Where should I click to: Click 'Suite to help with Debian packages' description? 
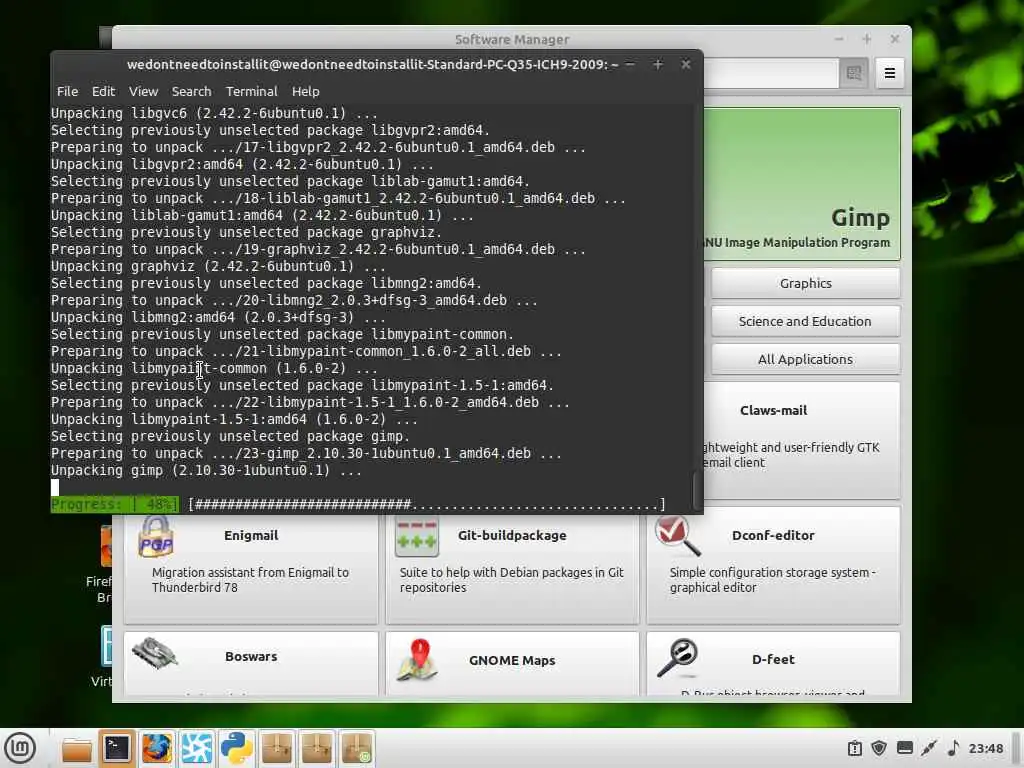[511, 580]
